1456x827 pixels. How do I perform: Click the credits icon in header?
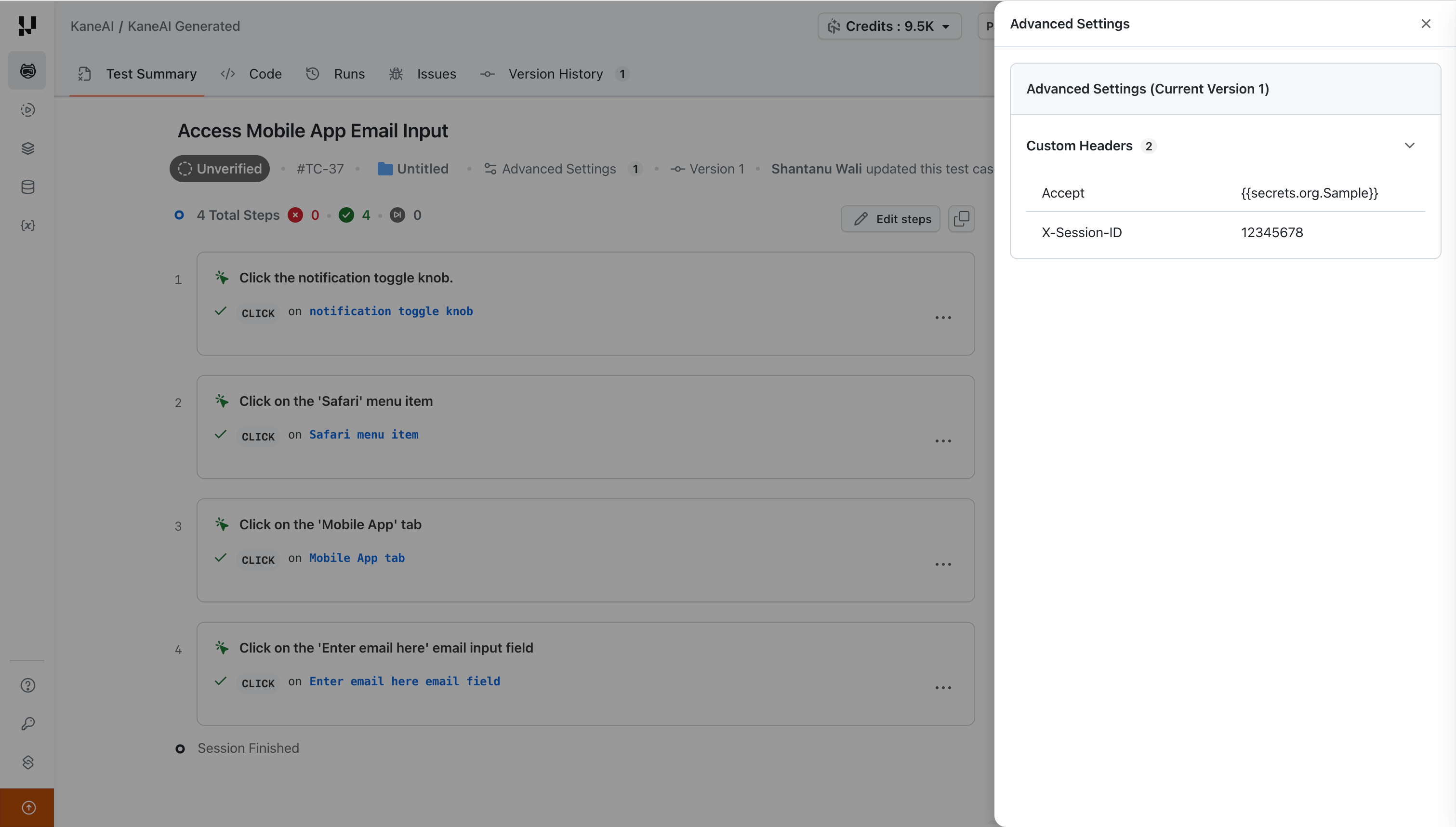pos(834,26)
